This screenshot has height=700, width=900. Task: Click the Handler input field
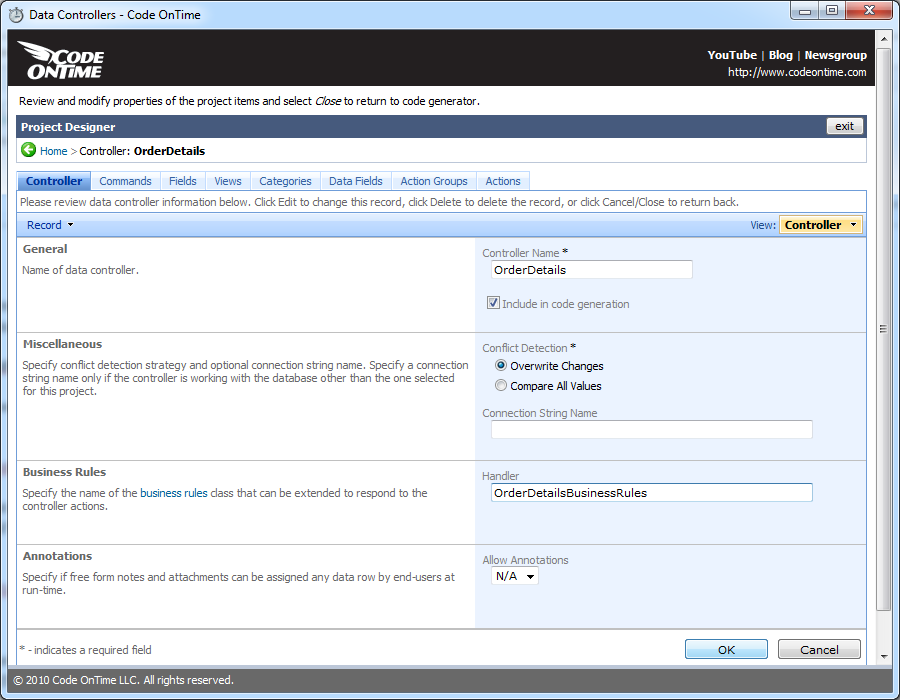651,493
